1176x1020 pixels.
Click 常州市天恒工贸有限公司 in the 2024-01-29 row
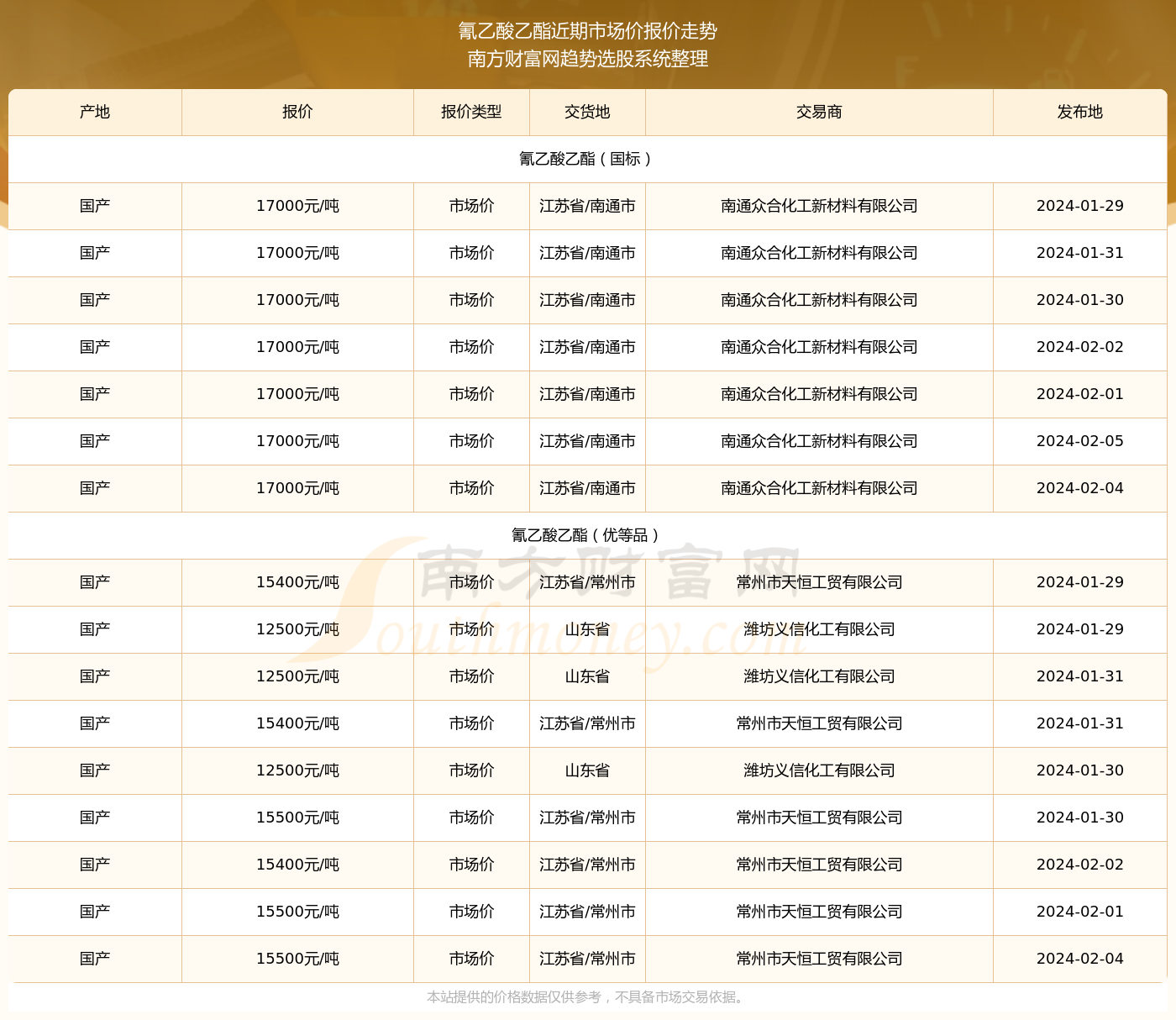(x=819, y=582)
